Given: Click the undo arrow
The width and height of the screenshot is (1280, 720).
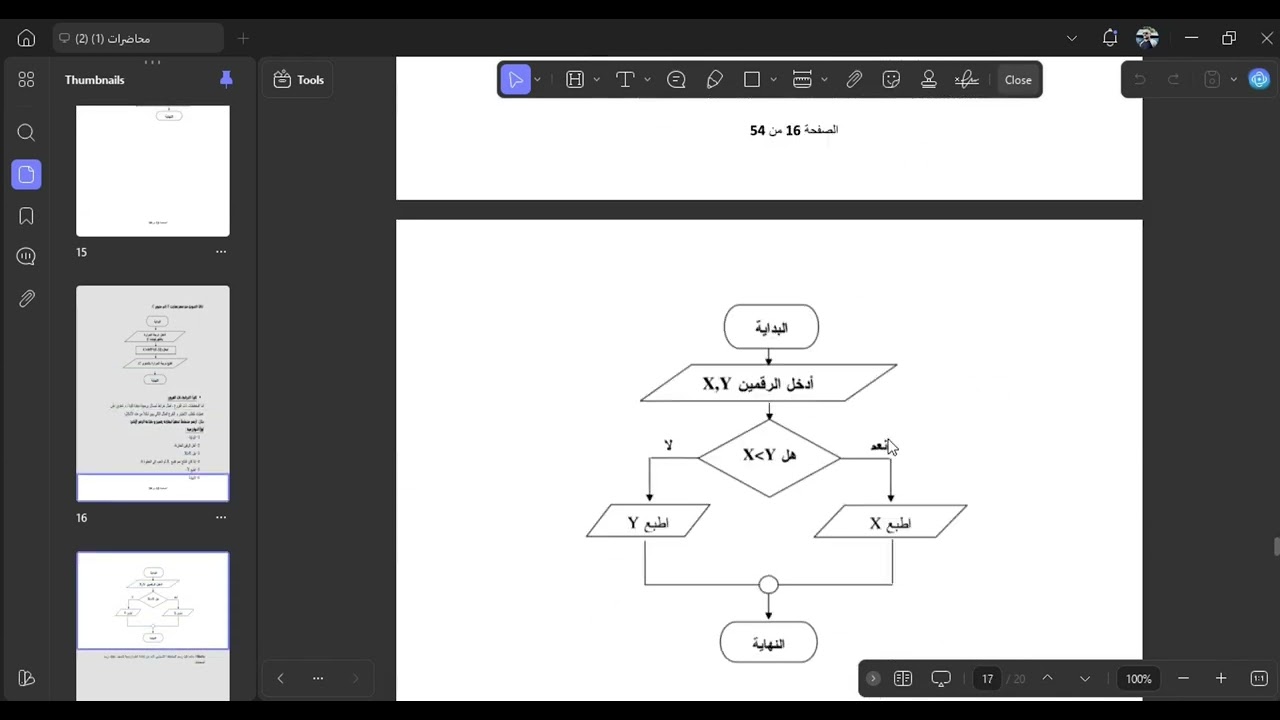Looking at the screenshot, I should 1139,80.
